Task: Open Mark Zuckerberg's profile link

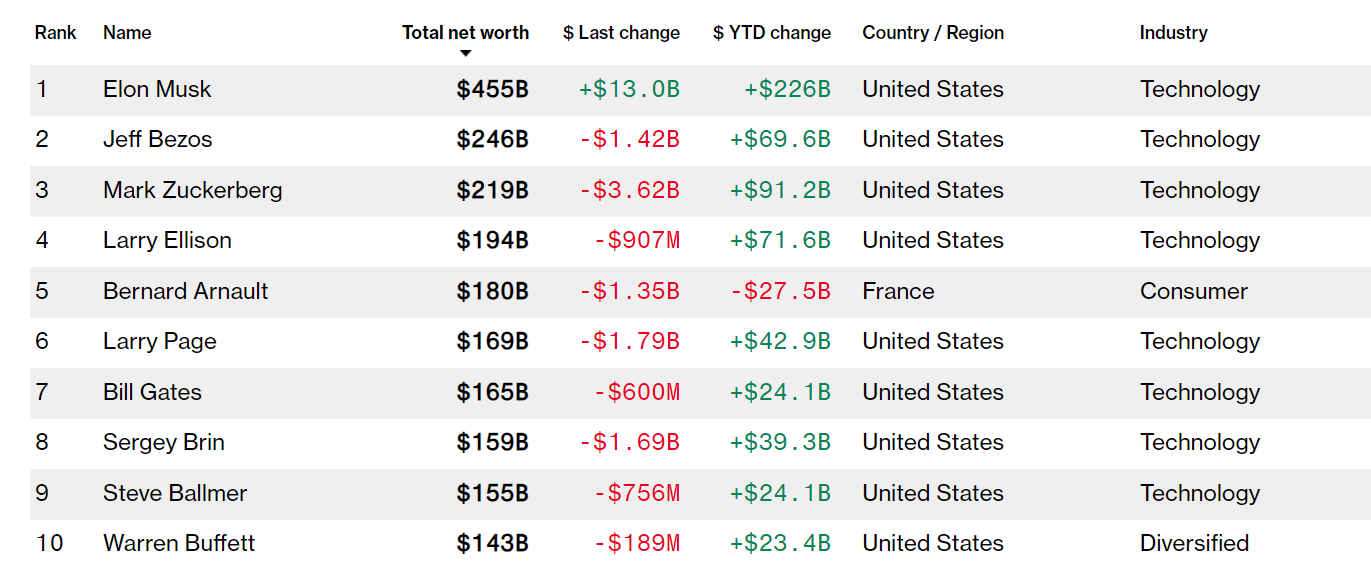Action: pos(192,190)
